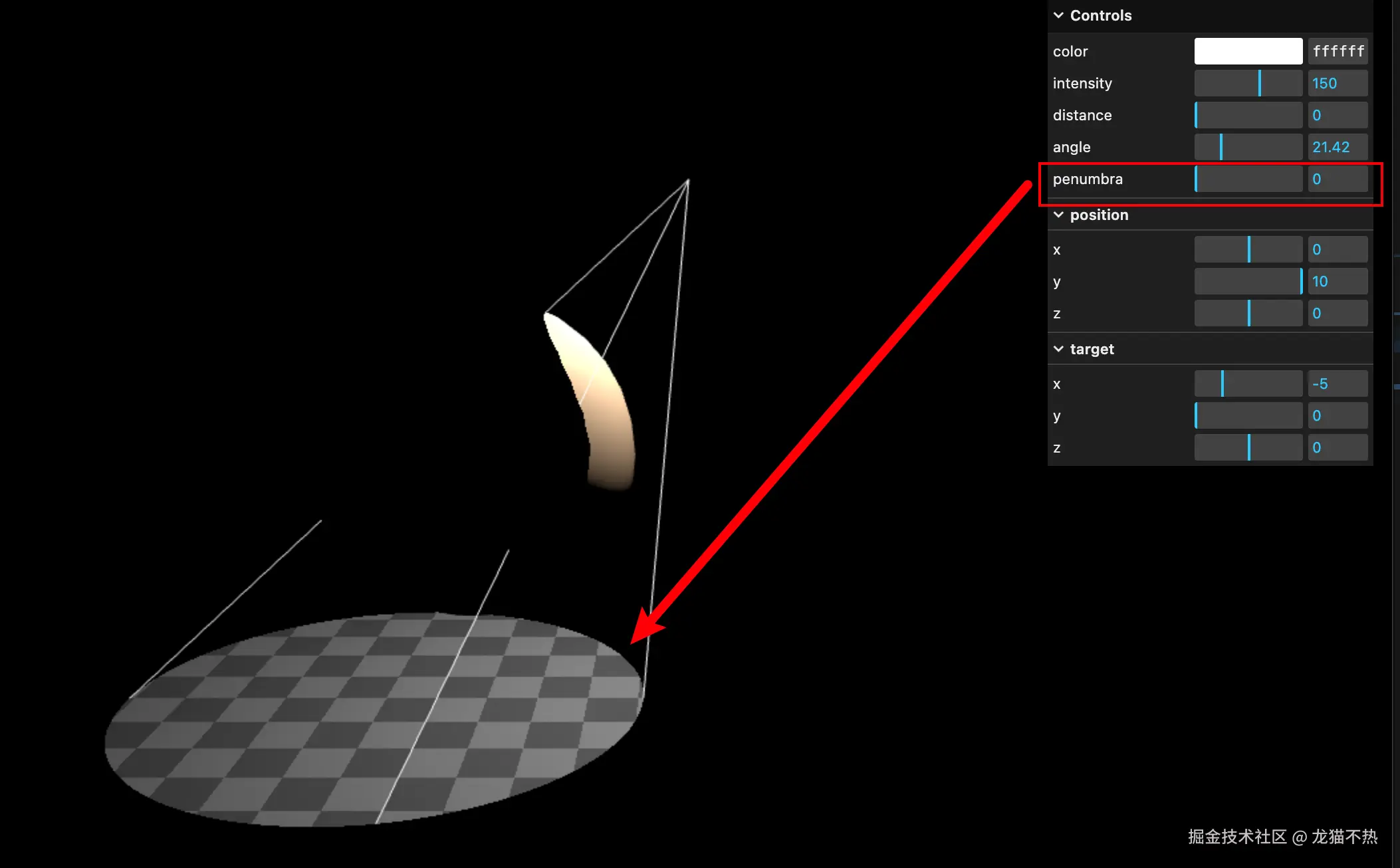Click the position z slider
Viewport: 1400px width, 868px height.
(1248, 313)
